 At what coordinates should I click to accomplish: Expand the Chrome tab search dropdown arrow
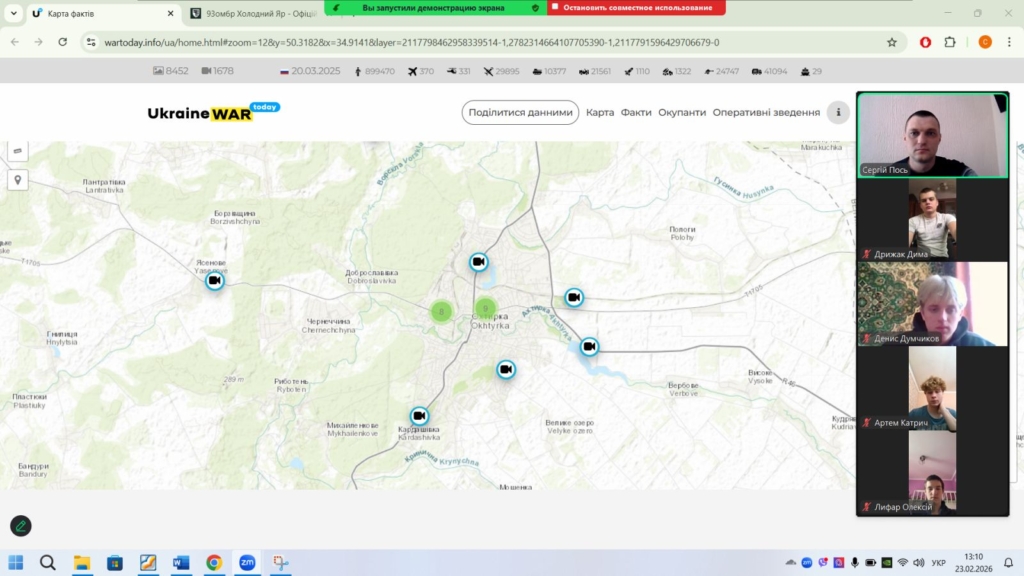[x=13, y=14]
